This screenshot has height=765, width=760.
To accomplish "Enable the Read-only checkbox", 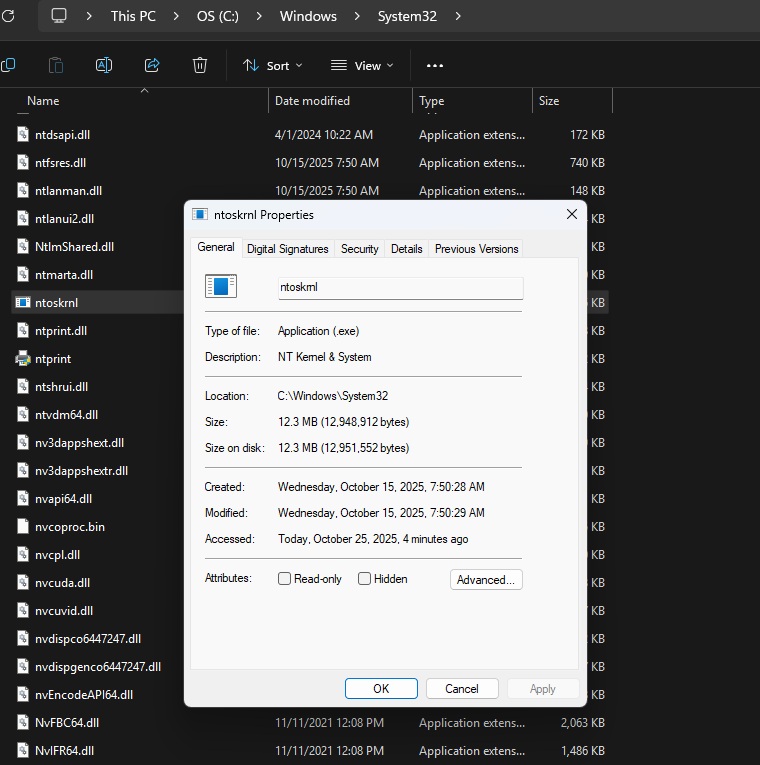I will pyautogui.click(x=285, y=579).
